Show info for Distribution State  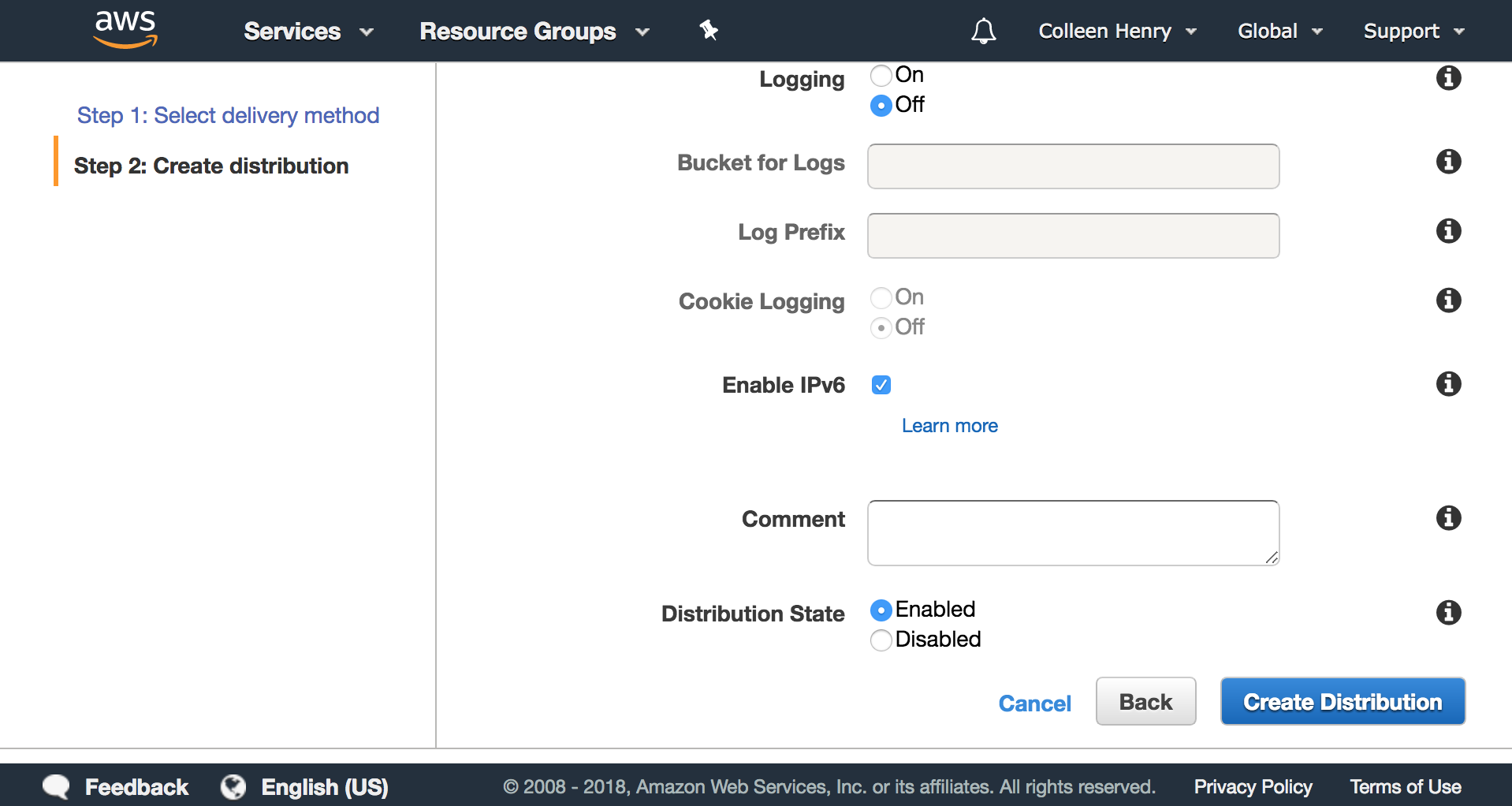tap(1448, 613)
